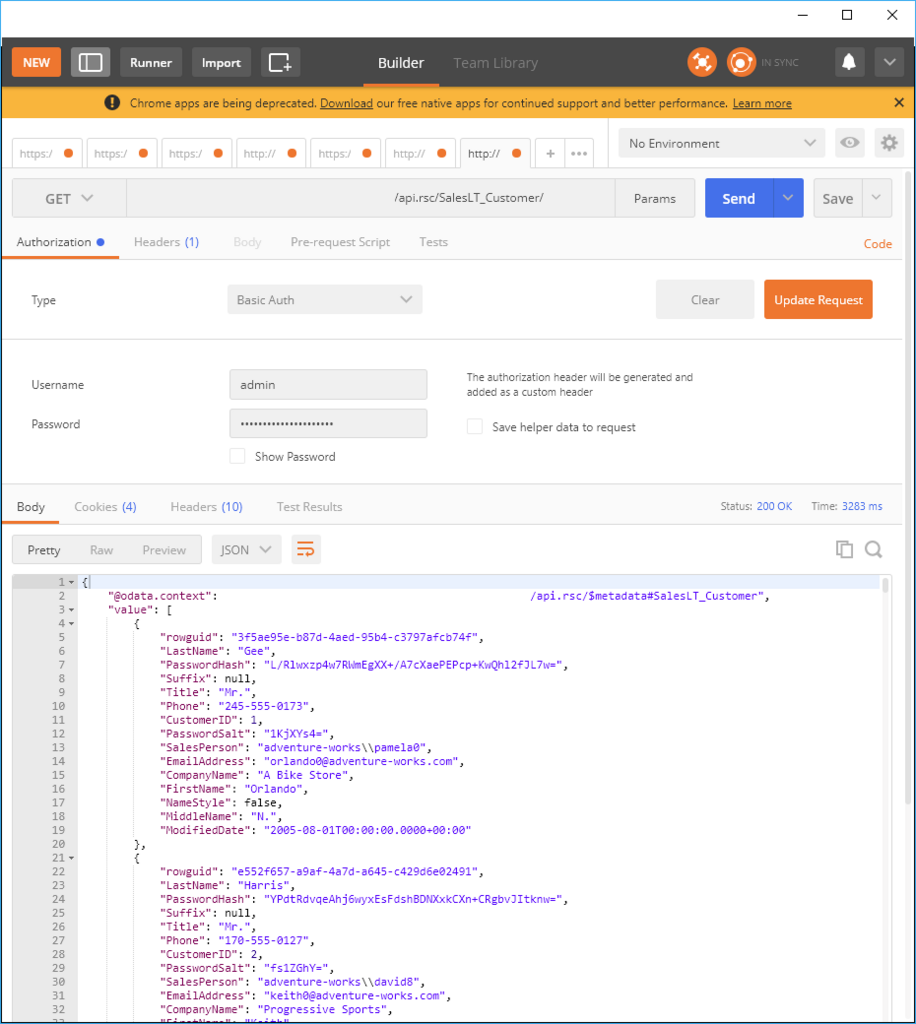
Task: Clear the authorization fields
Action: 705,300
